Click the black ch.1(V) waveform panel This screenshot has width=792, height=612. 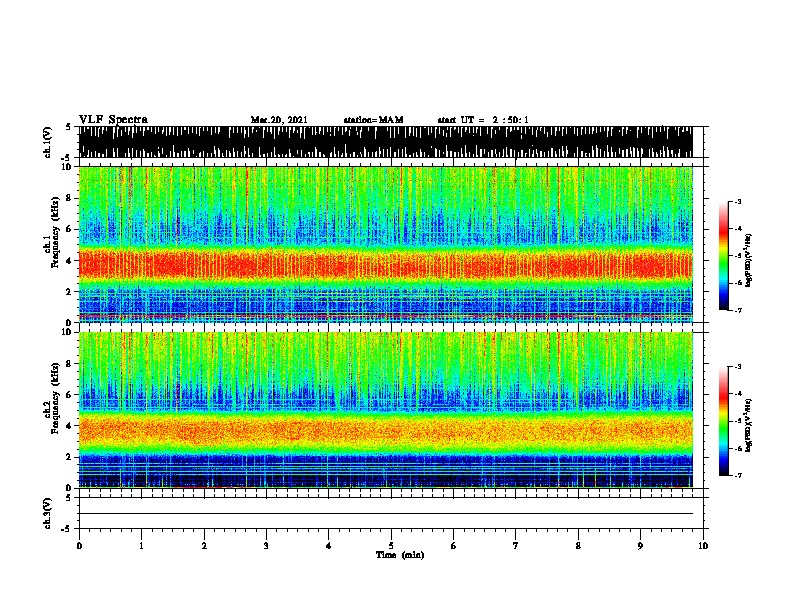coord(385,142)
